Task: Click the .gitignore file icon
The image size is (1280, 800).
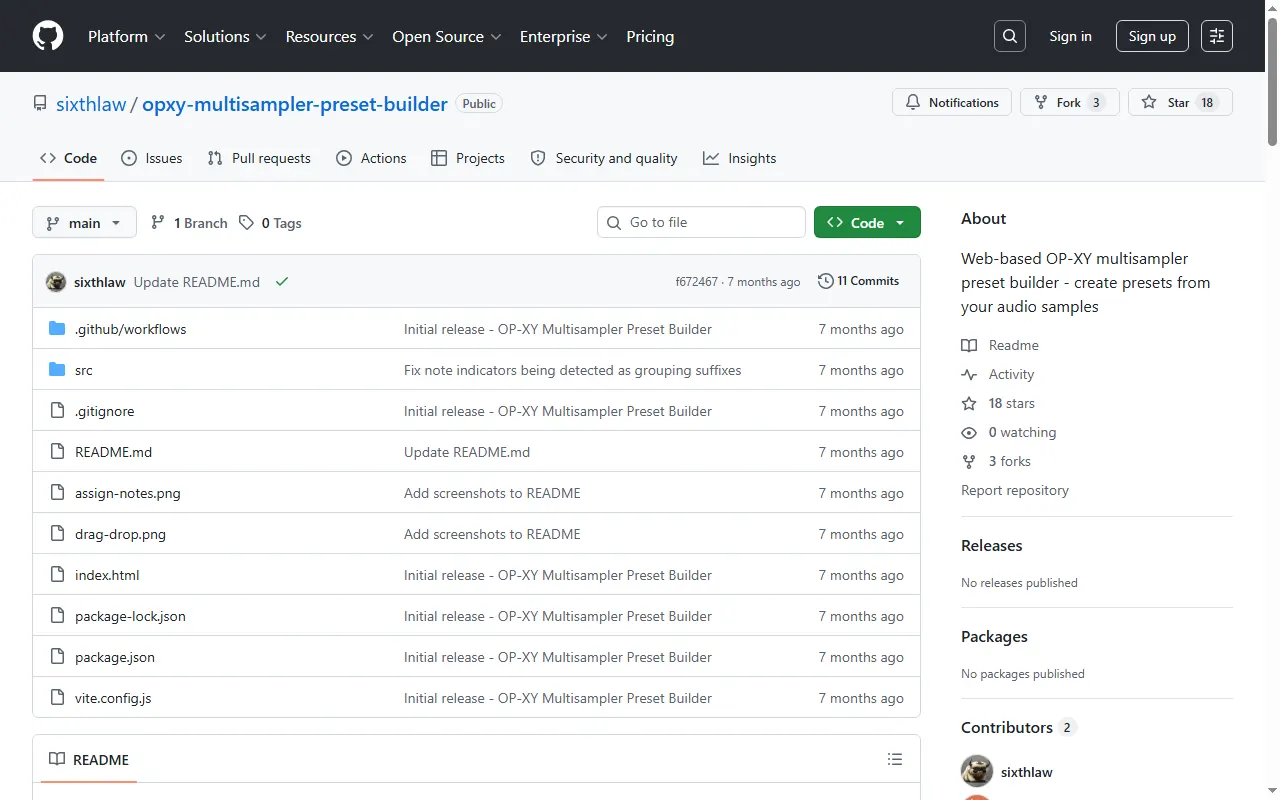Action: pyautogui.click(x=57, y=411)
